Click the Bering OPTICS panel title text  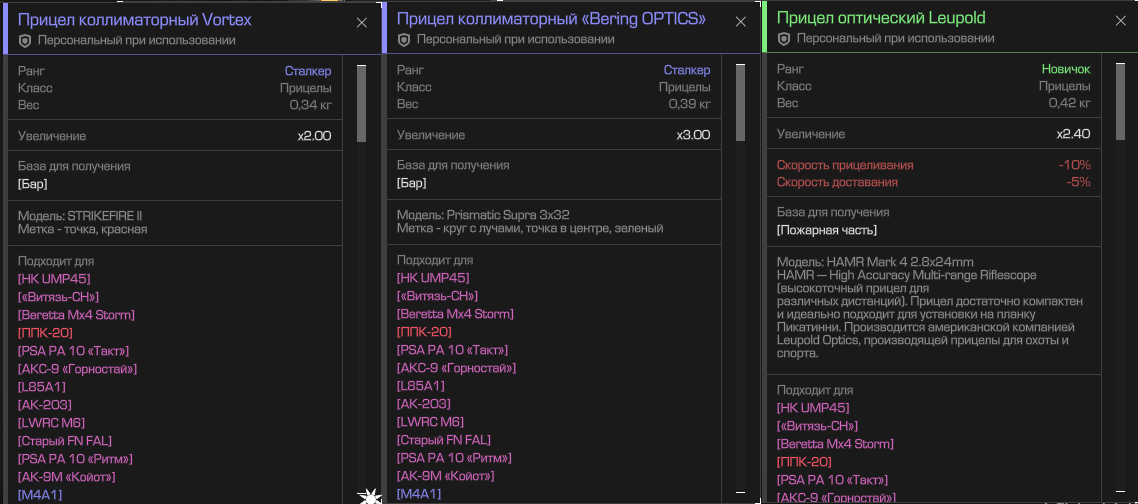click(551, 19)
